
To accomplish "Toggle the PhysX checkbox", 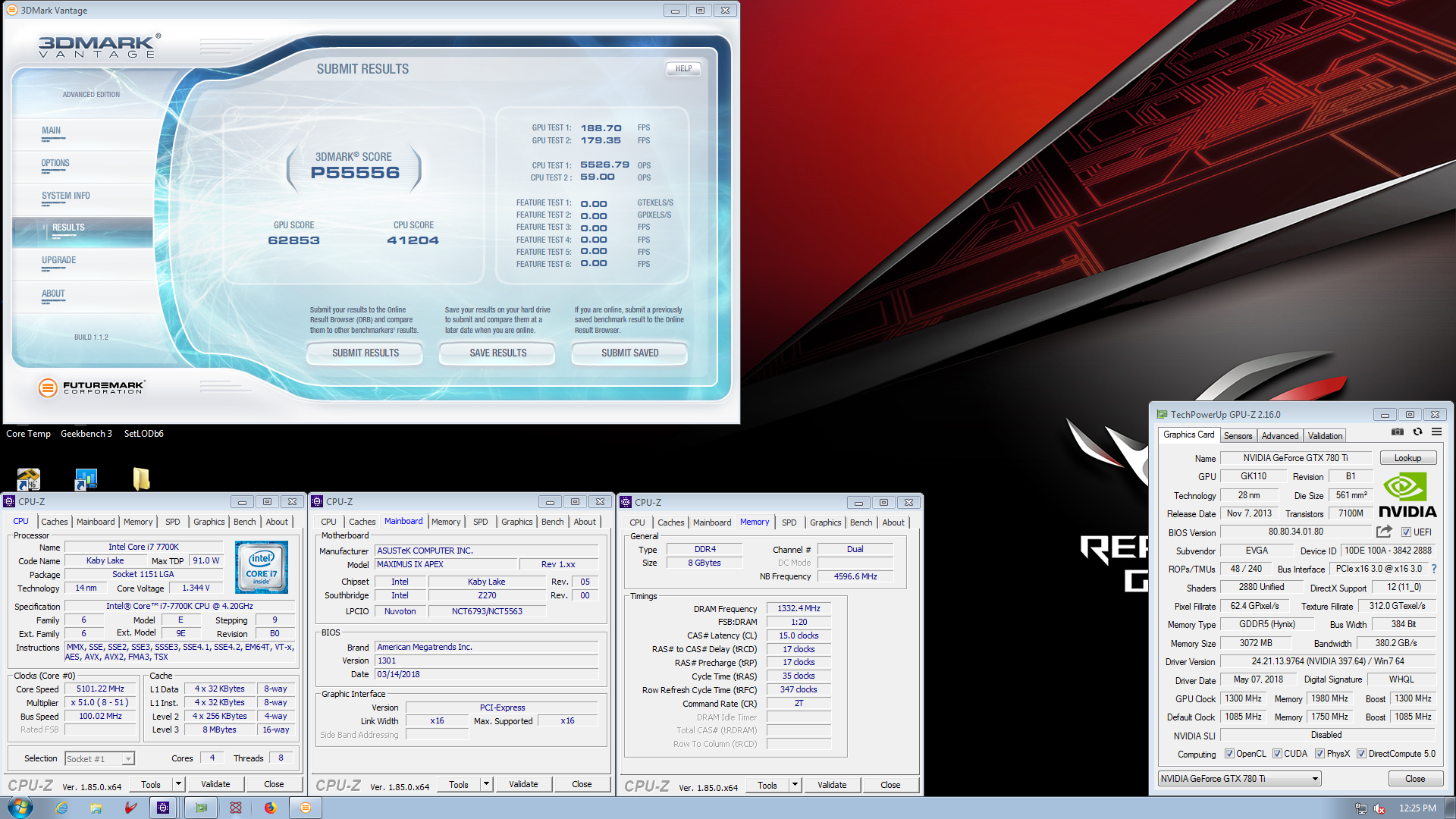I will 1320,754.
